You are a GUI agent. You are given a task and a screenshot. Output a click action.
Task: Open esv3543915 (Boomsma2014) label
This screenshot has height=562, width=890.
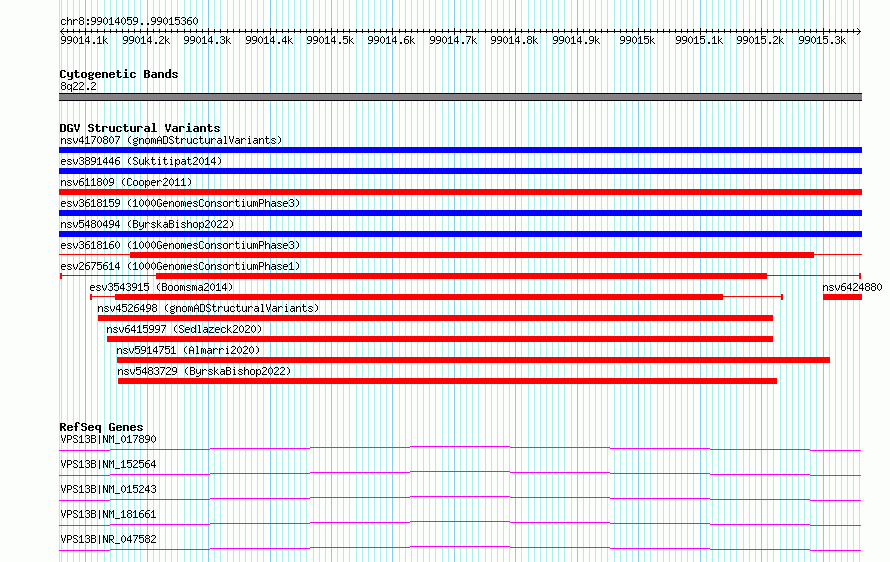click(x=161, y=287)
